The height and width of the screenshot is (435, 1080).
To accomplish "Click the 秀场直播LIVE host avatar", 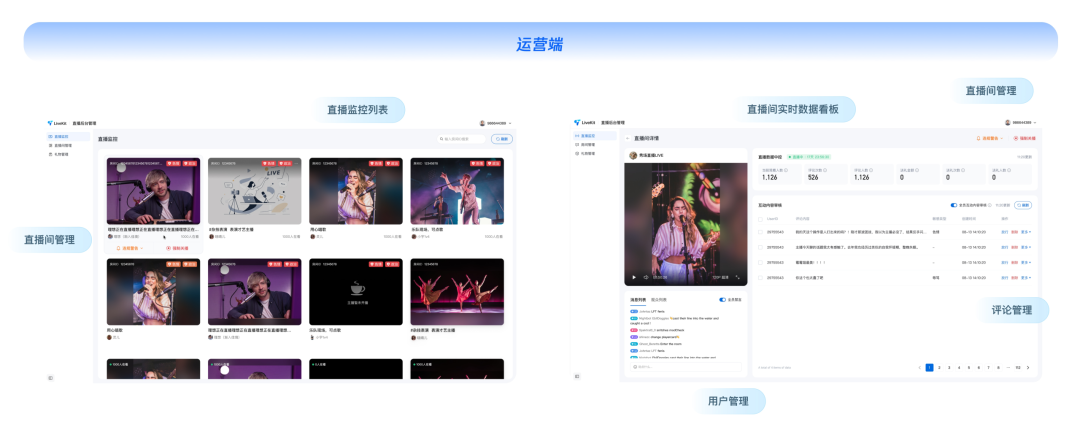I will [x=632, y=156].
